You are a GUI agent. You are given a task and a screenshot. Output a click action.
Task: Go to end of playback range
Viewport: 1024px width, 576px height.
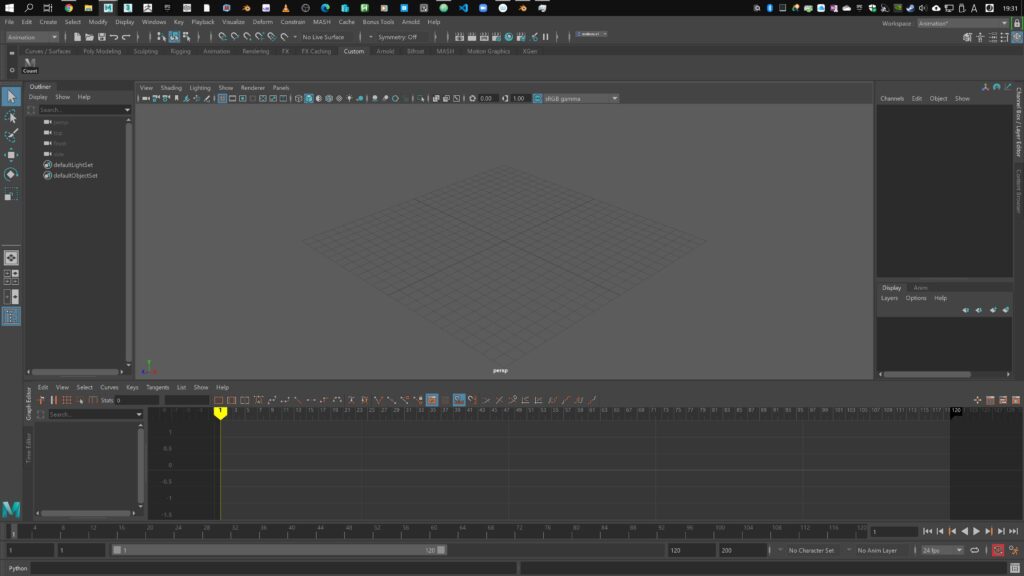click(x=1014, y=532)
